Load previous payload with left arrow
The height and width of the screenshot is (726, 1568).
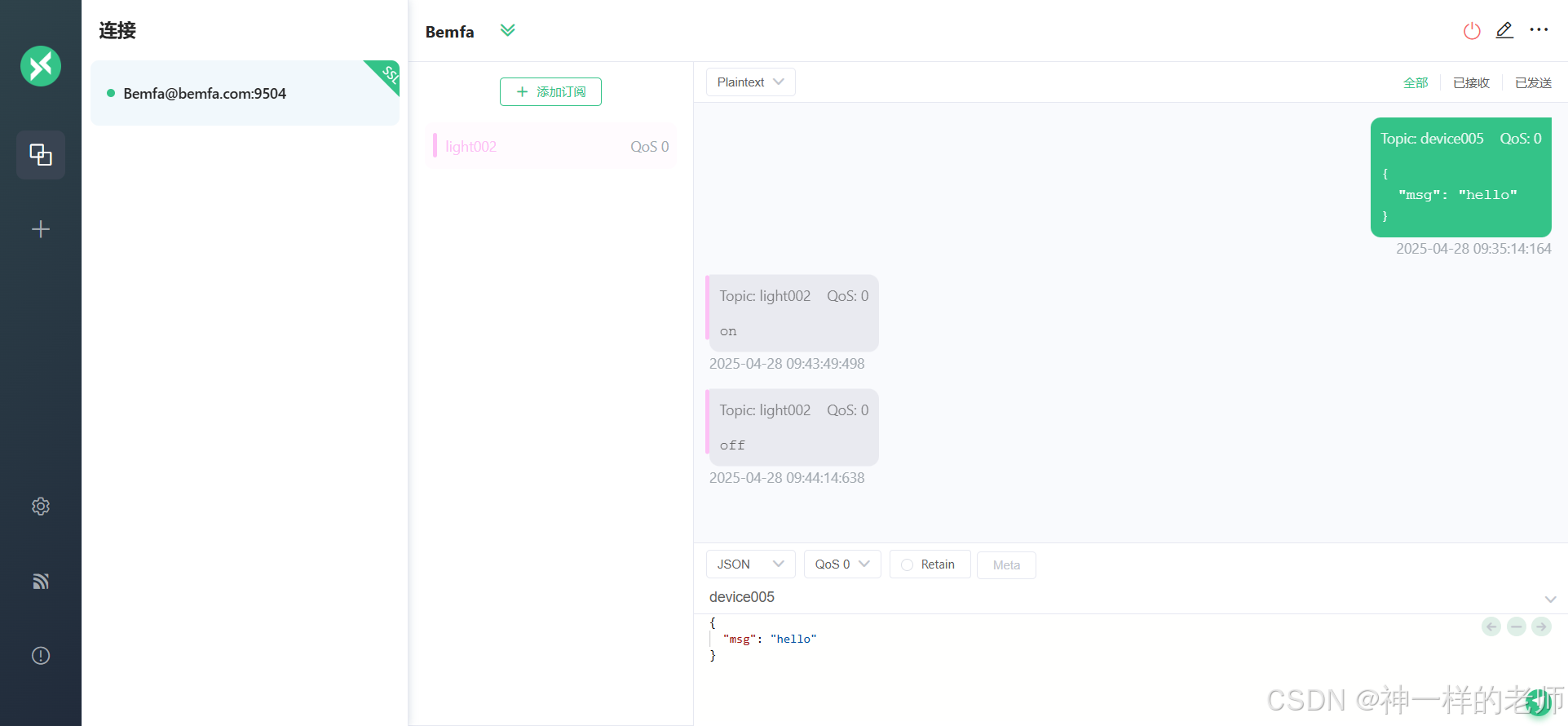click(x=1491, y=626)
